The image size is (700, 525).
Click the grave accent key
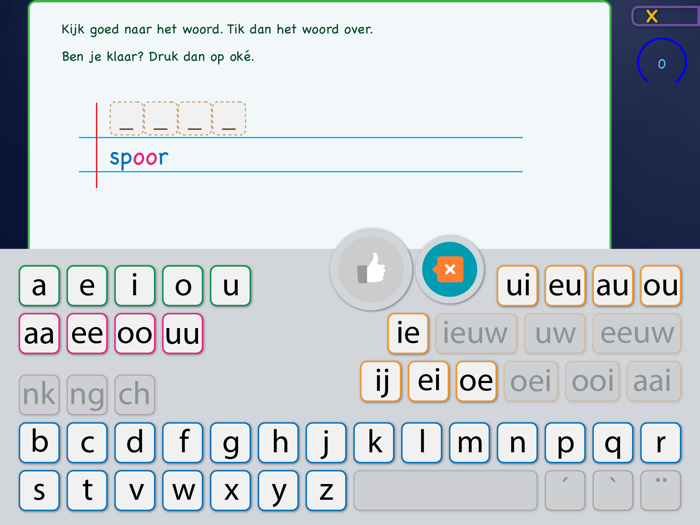click(613, 490)
